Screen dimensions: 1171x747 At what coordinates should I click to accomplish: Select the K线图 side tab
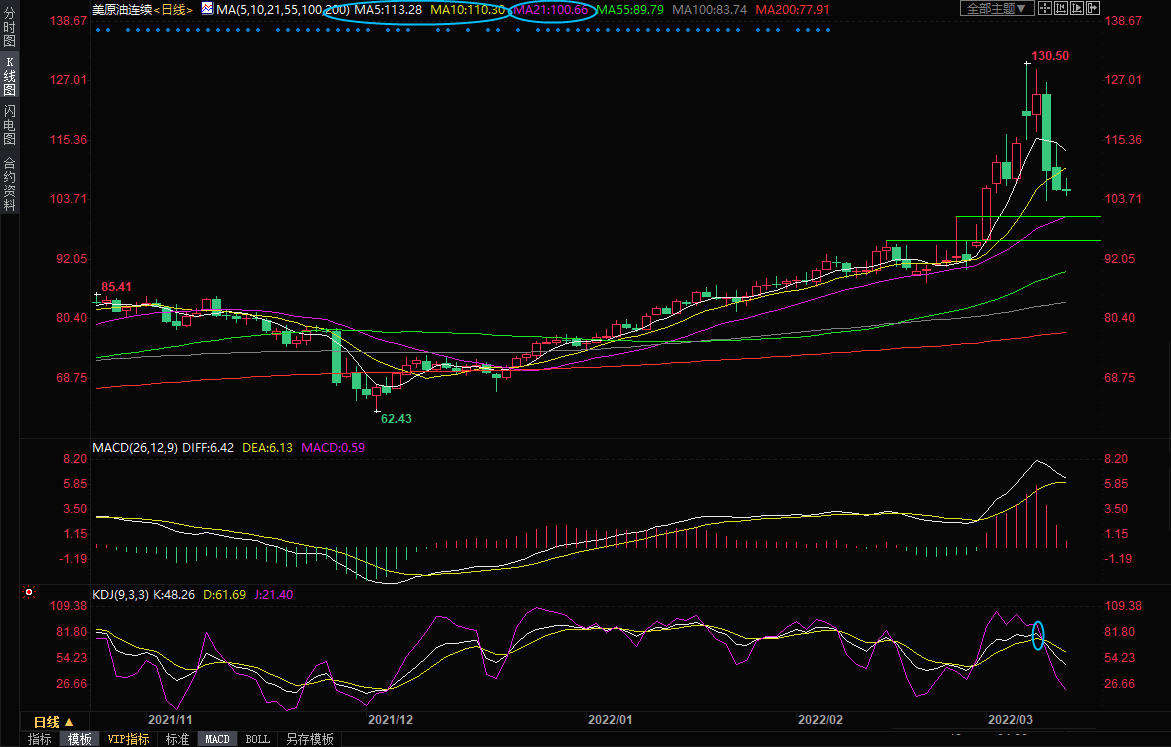click(x=9, y=76)
